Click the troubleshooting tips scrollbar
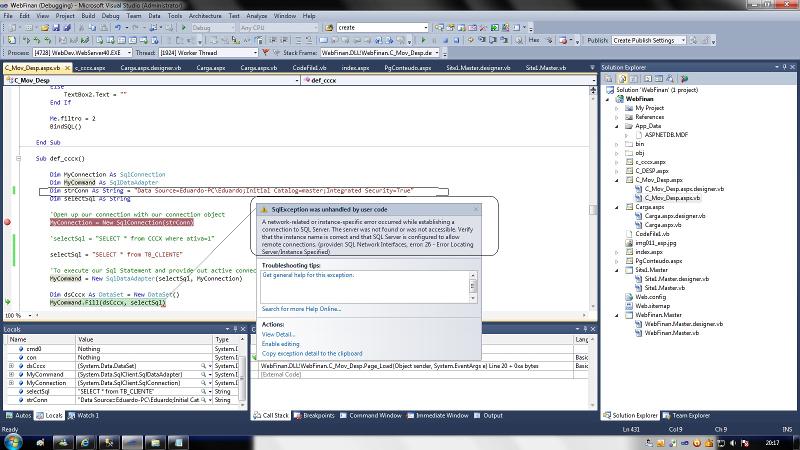Image resolution: width=800 pixels, height=450 pixels. coord(472,287)
